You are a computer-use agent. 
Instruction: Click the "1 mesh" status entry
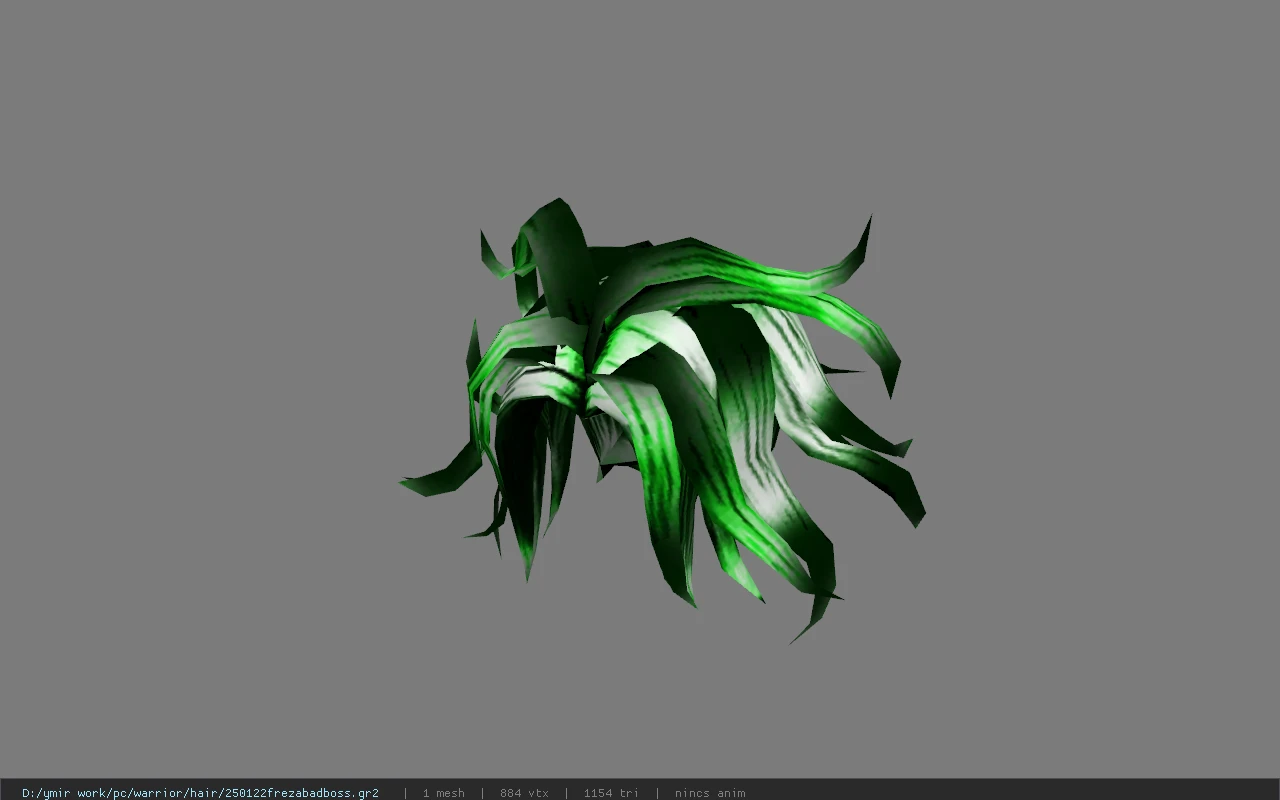click(x=443, y=793)
